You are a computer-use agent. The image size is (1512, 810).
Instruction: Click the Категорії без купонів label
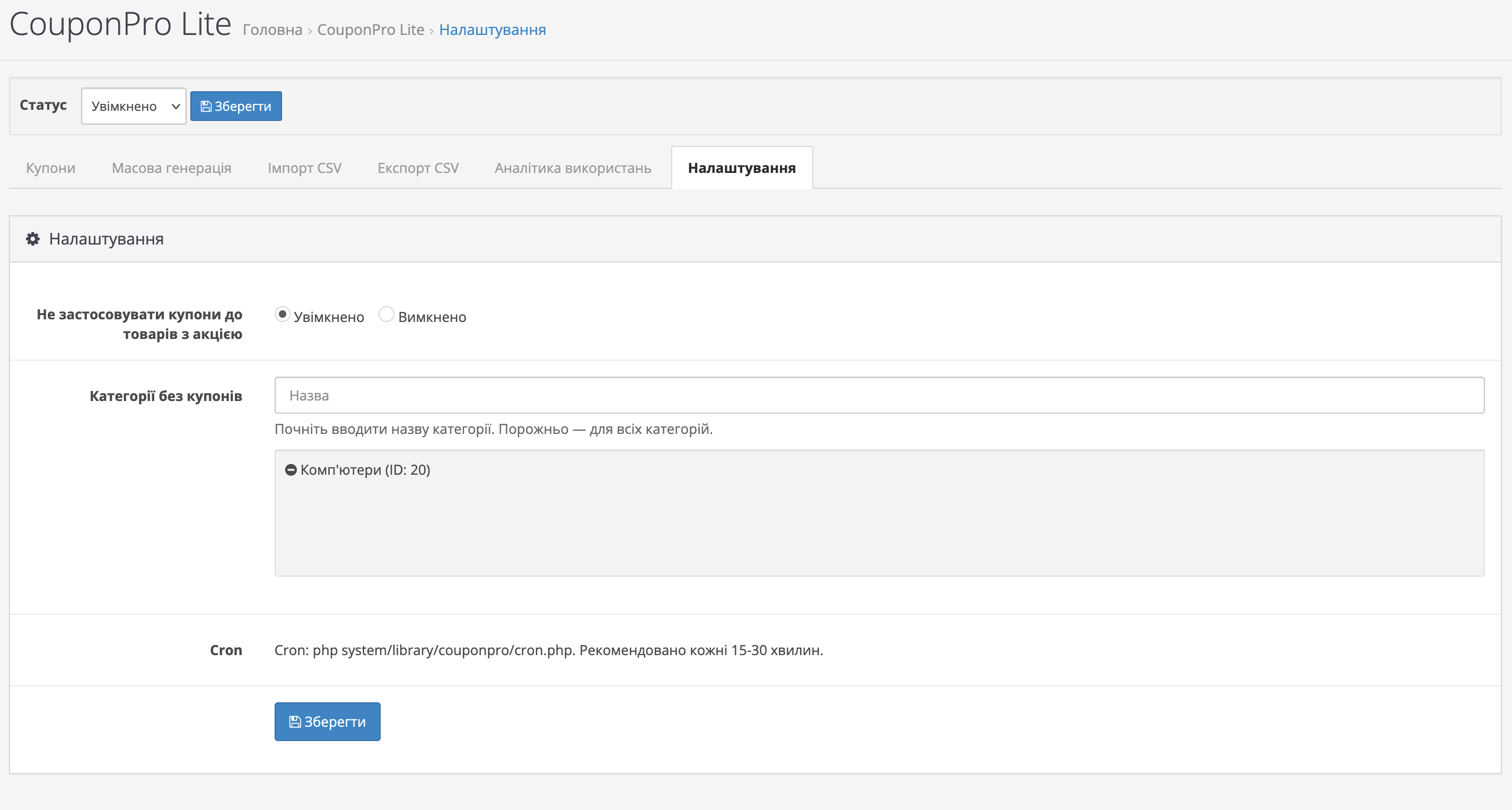(166, 396)
